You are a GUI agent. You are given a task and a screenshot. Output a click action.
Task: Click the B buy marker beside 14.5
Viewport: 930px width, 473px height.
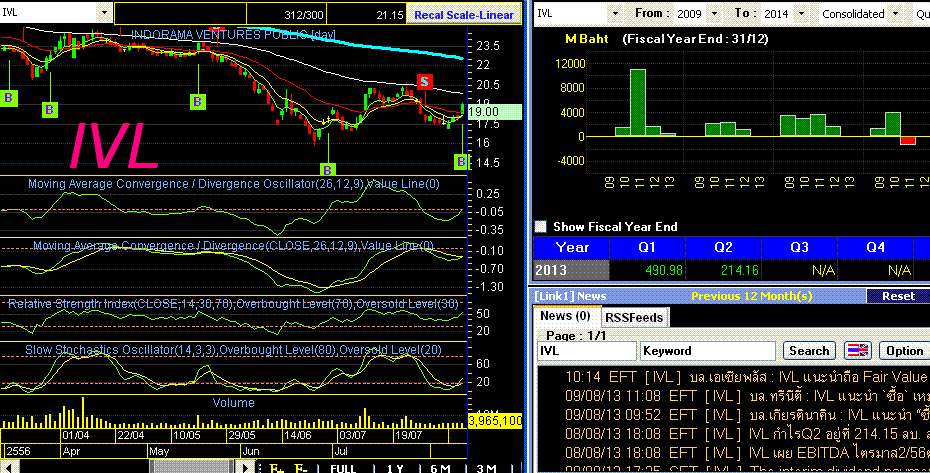(461, 161)
